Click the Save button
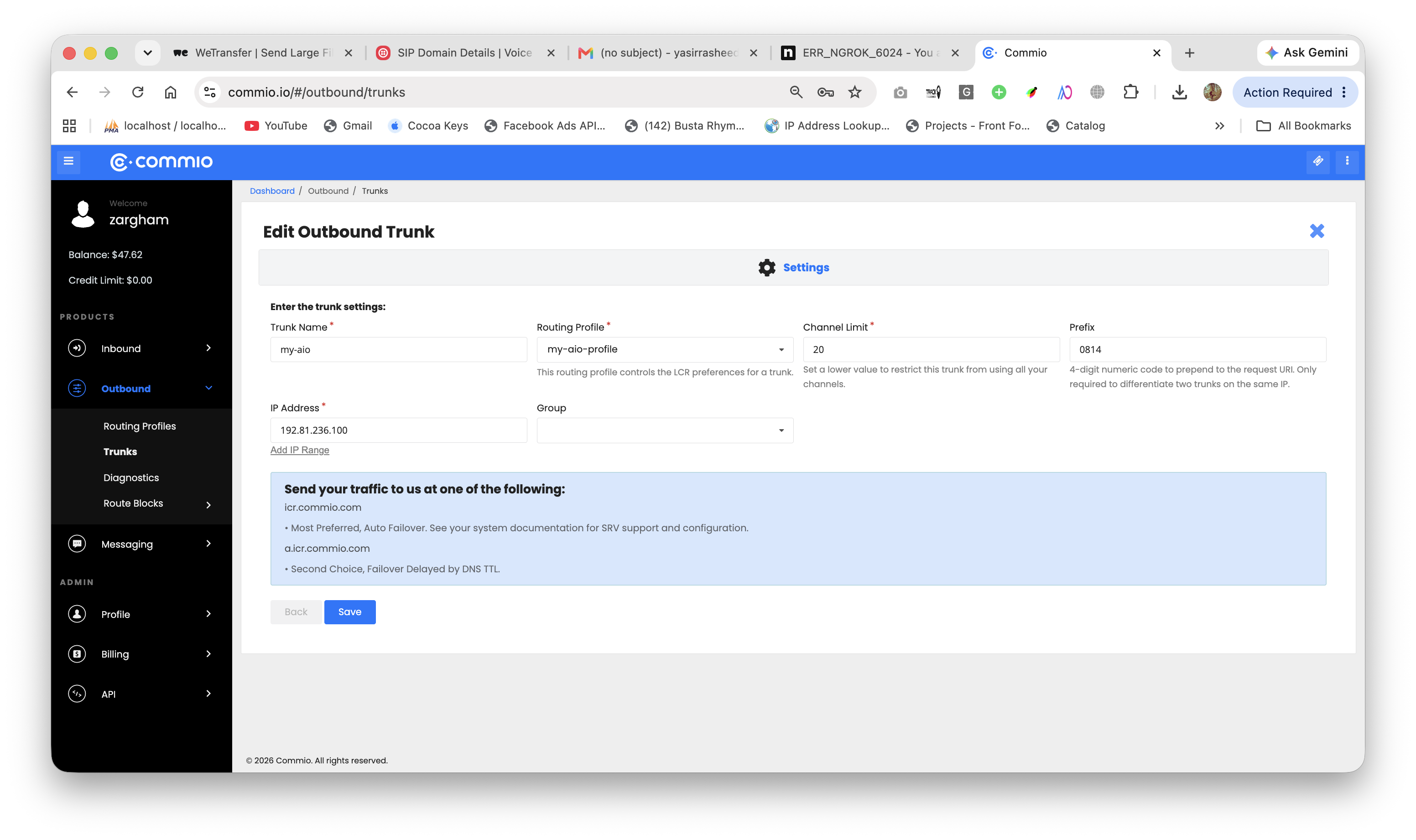This screenshot has width=1416, height=840. [349, 612]
